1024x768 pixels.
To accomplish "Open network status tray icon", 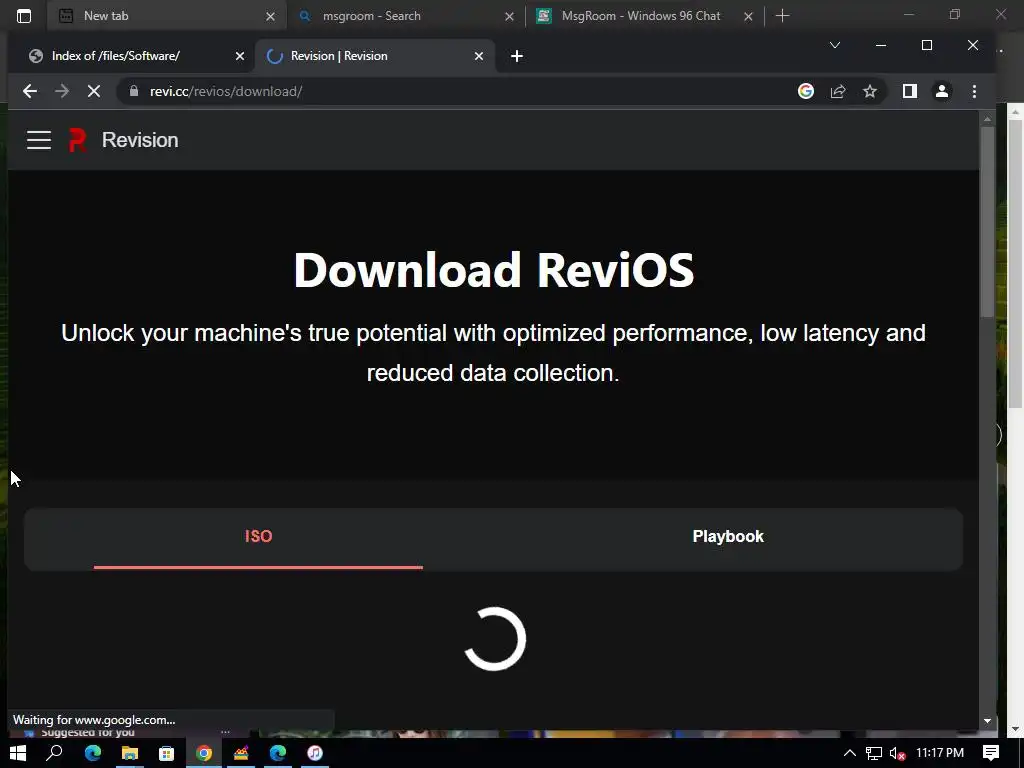I will [874, 753].
